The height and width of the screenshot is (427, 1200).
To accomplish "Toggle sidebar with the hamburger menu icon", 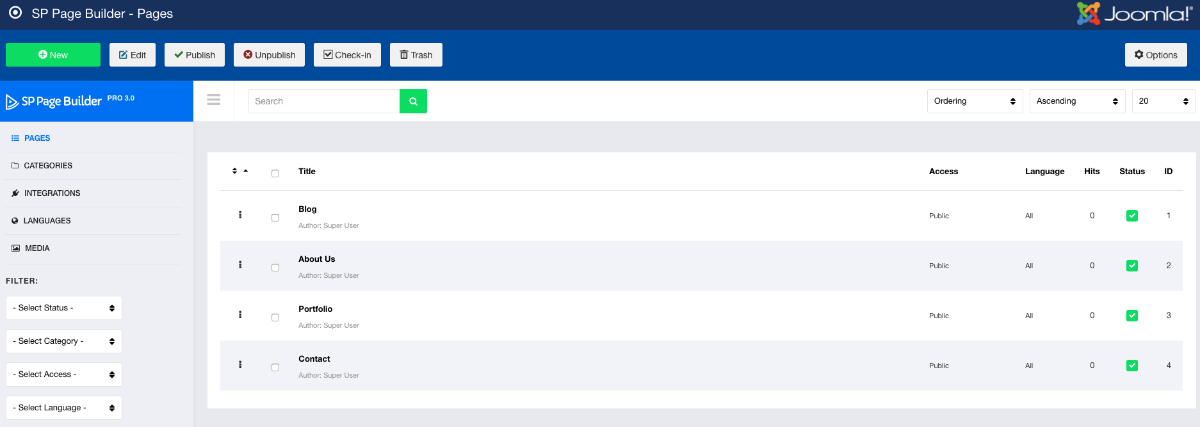I will (213, 100).
